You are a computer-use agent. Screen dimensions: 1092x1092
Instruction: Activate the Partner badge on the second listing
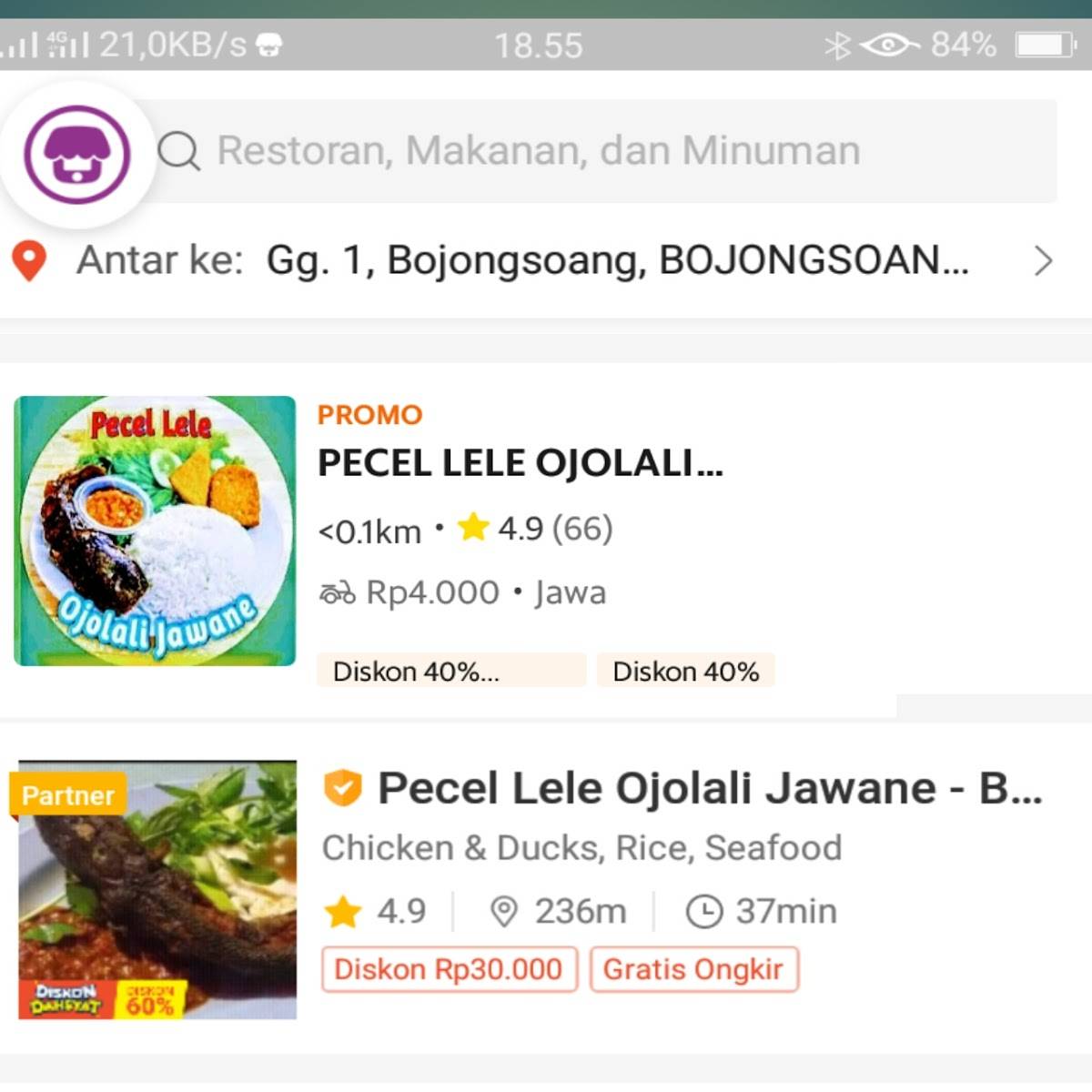click(67, 794)
